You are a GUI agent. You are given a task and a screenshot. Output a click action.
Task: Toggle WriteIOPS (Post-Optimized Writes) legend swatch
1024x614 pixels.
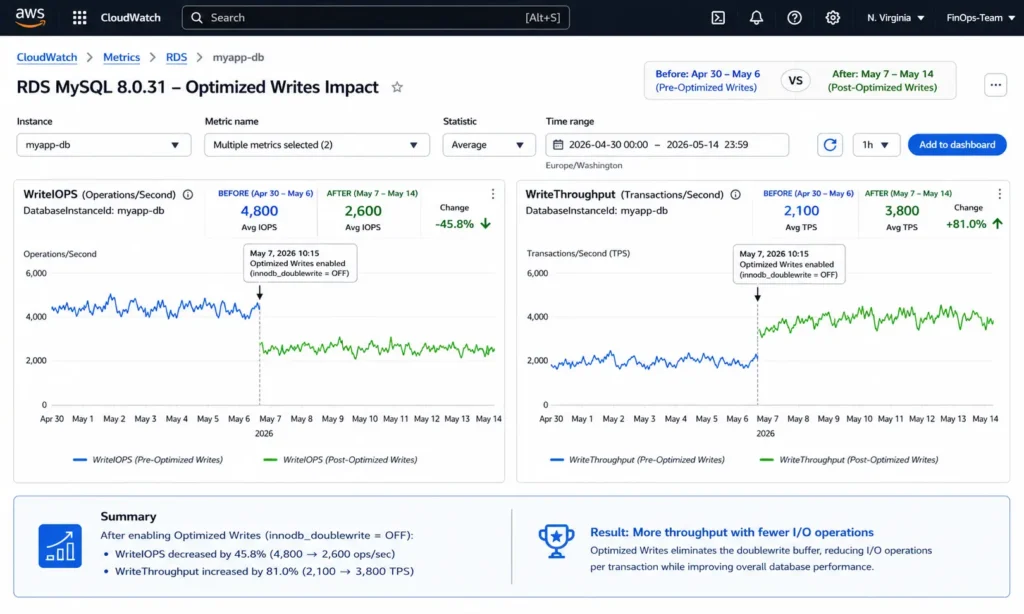coord(270,460)
